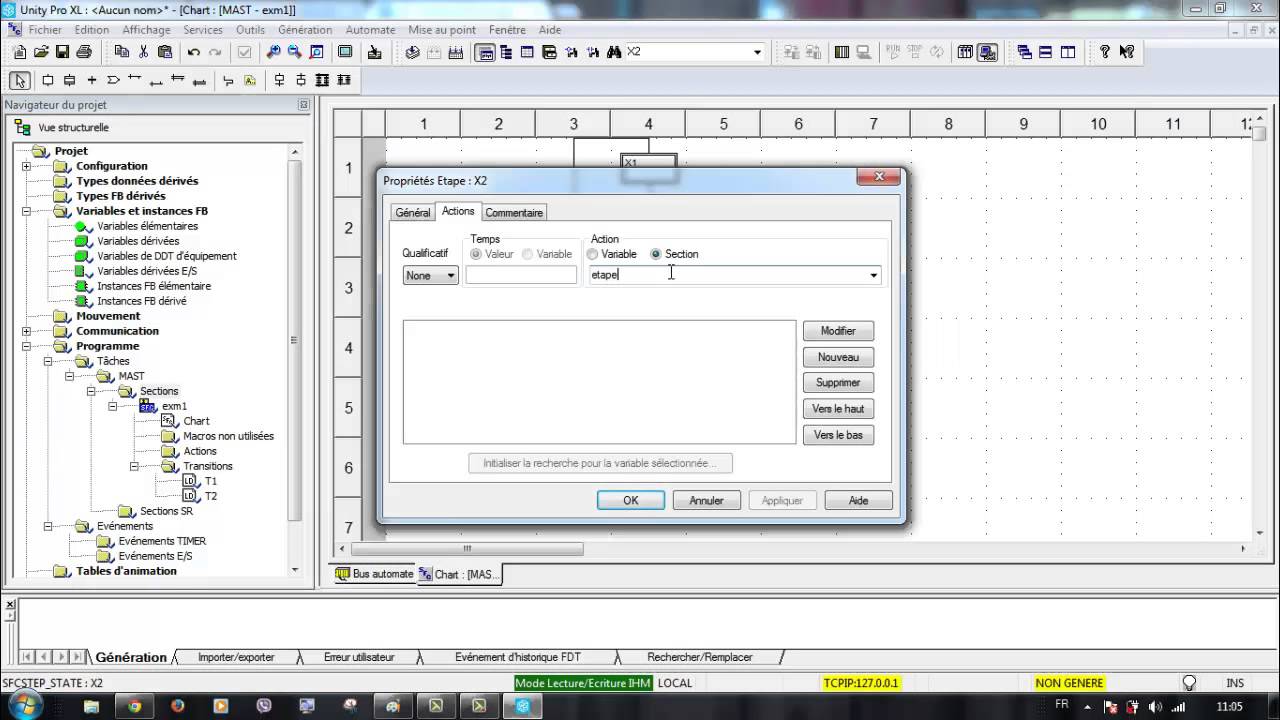Click the Zoom in magnifier icon
The height and width of the screenshot is (720, 1280).
pyautogui.click(x=274, y=52)
